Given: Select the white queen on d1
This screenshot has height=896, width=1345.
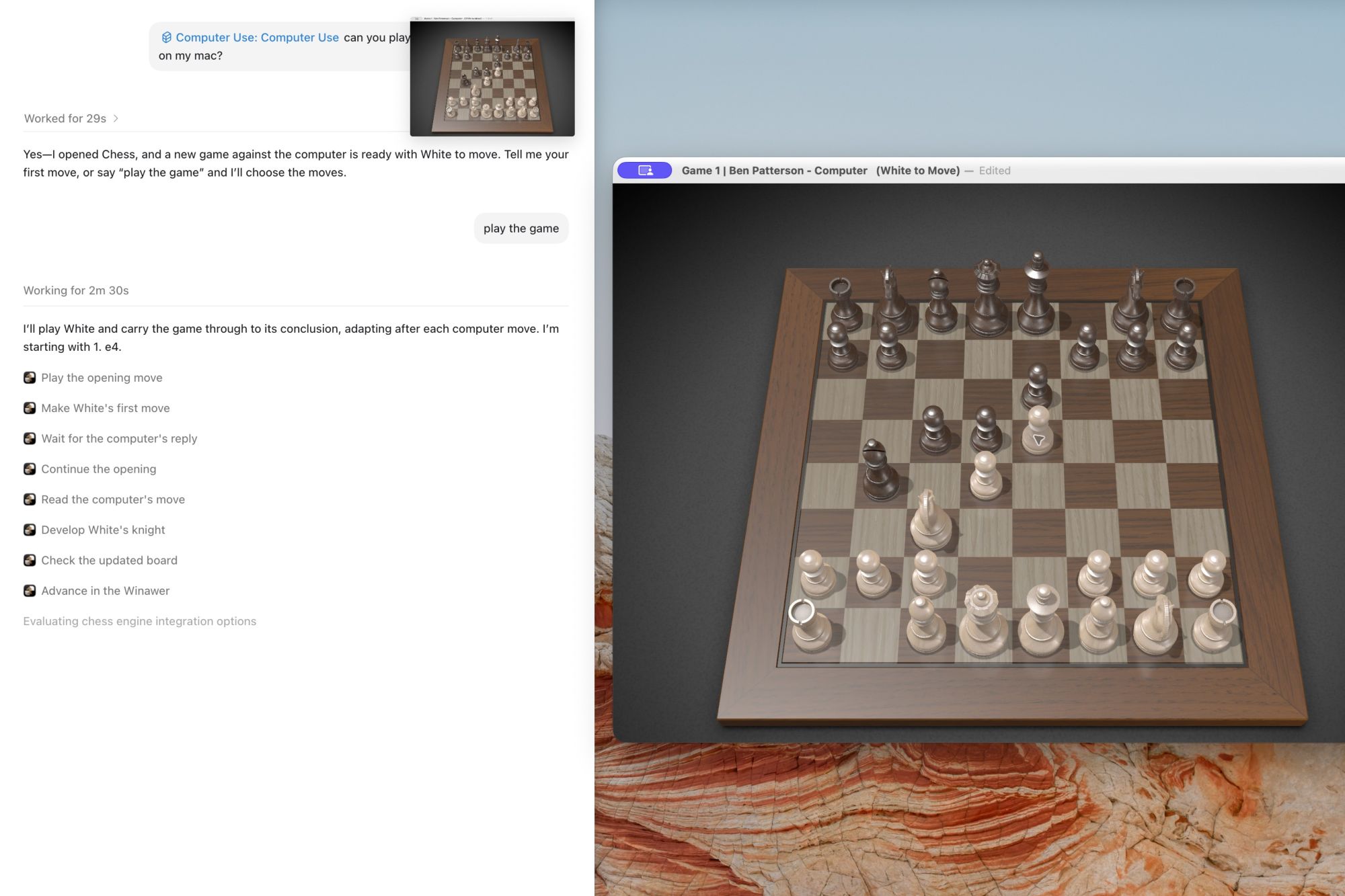Looking at the screenshot, I should pyautogui.click(x=984, y=622).
